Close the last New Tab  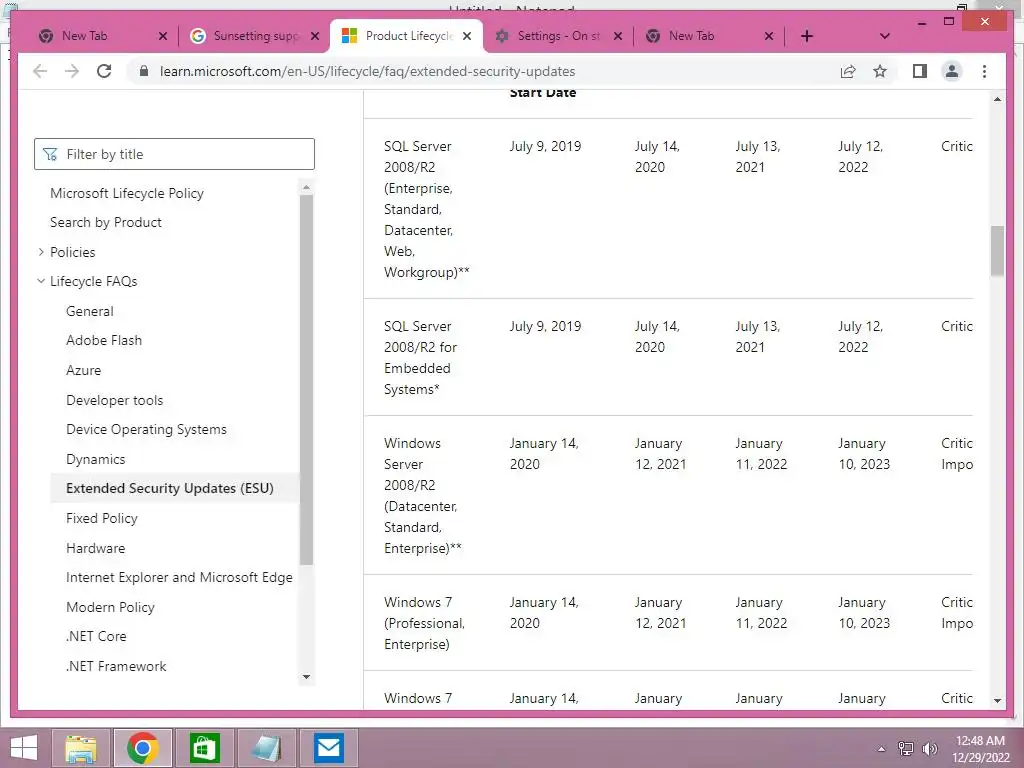pos(769,36)
